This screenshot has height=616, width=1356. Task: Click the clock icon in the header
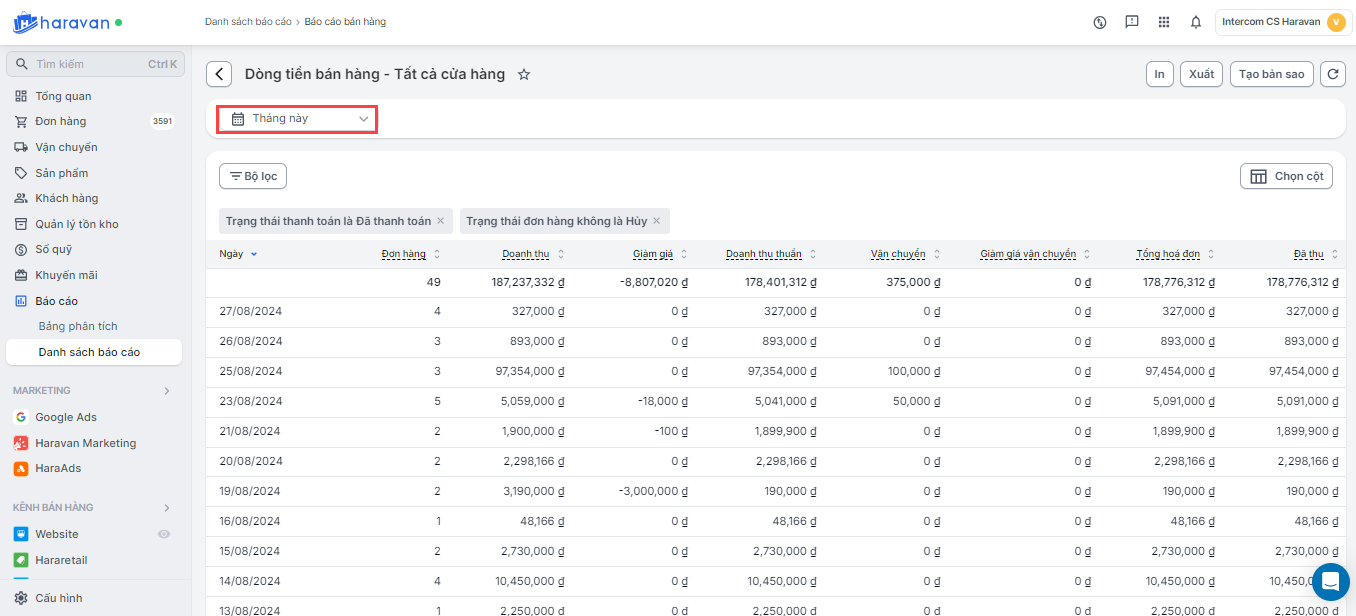click(1100, 22)
